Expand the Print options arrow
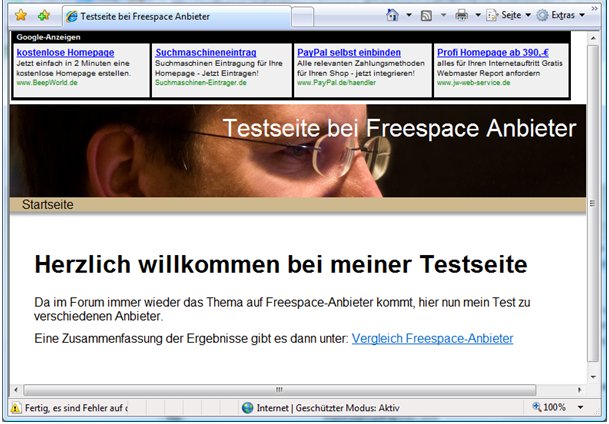The image size is (609, 424). click(478, 15)
